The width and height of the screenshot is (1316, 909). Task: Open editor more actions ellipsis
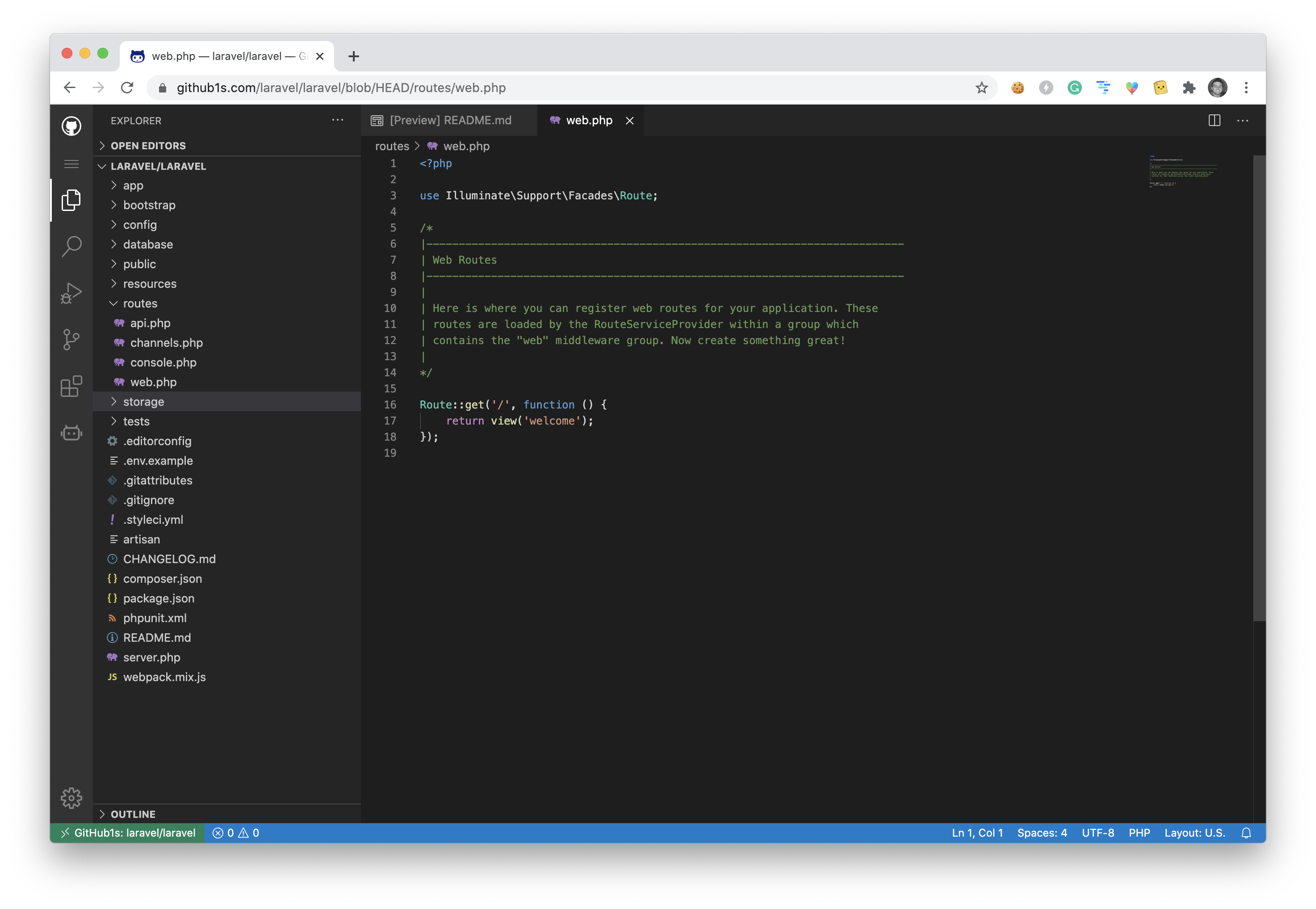(1243, 120)
